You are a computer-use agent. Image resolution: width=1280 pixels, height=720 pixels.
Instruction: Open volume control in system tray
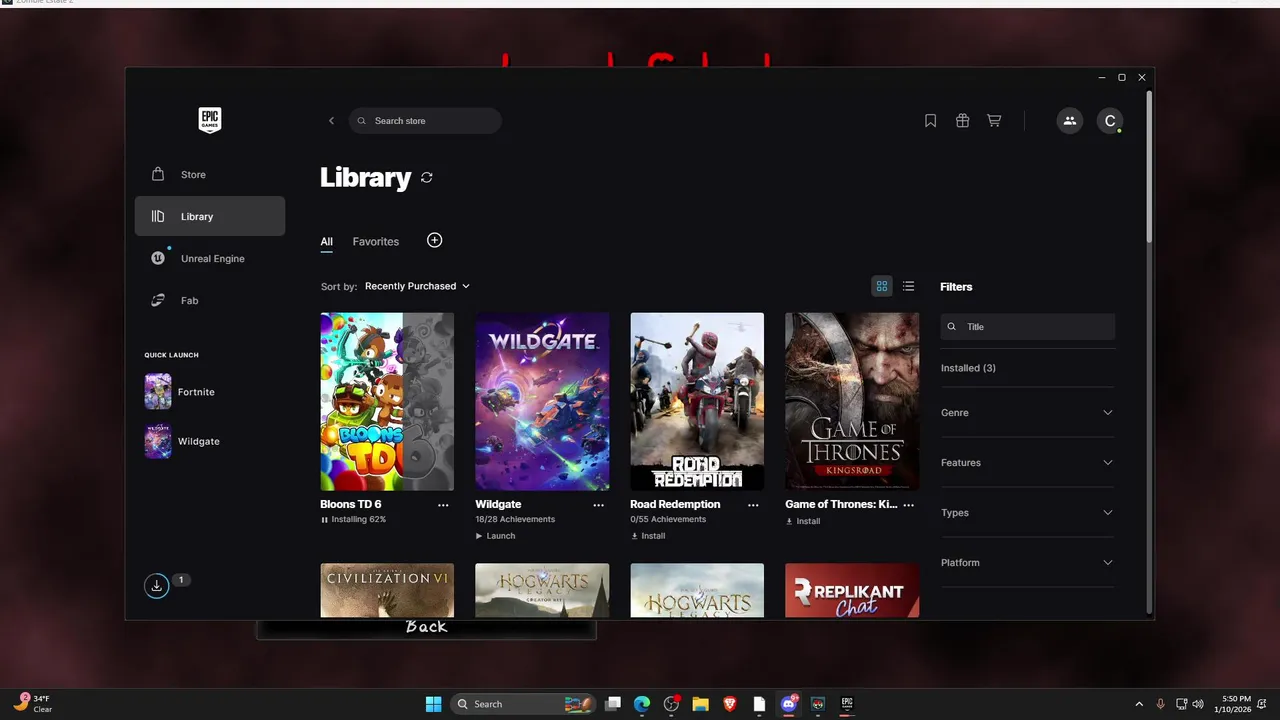(1198, 704)
